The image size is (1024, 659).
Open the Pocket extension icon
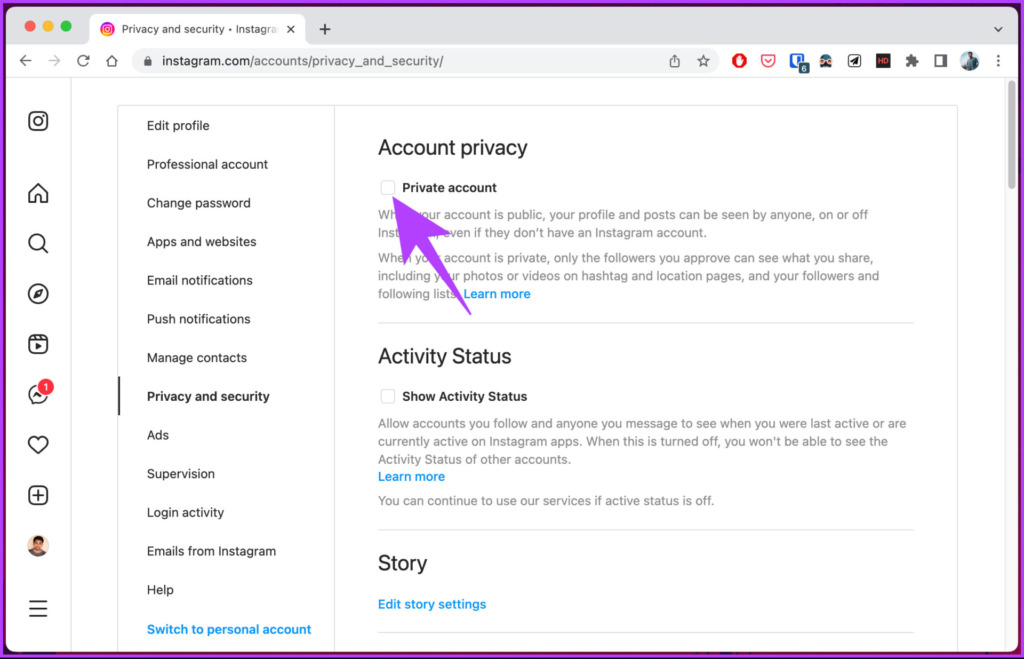click(x=767, y=61)
